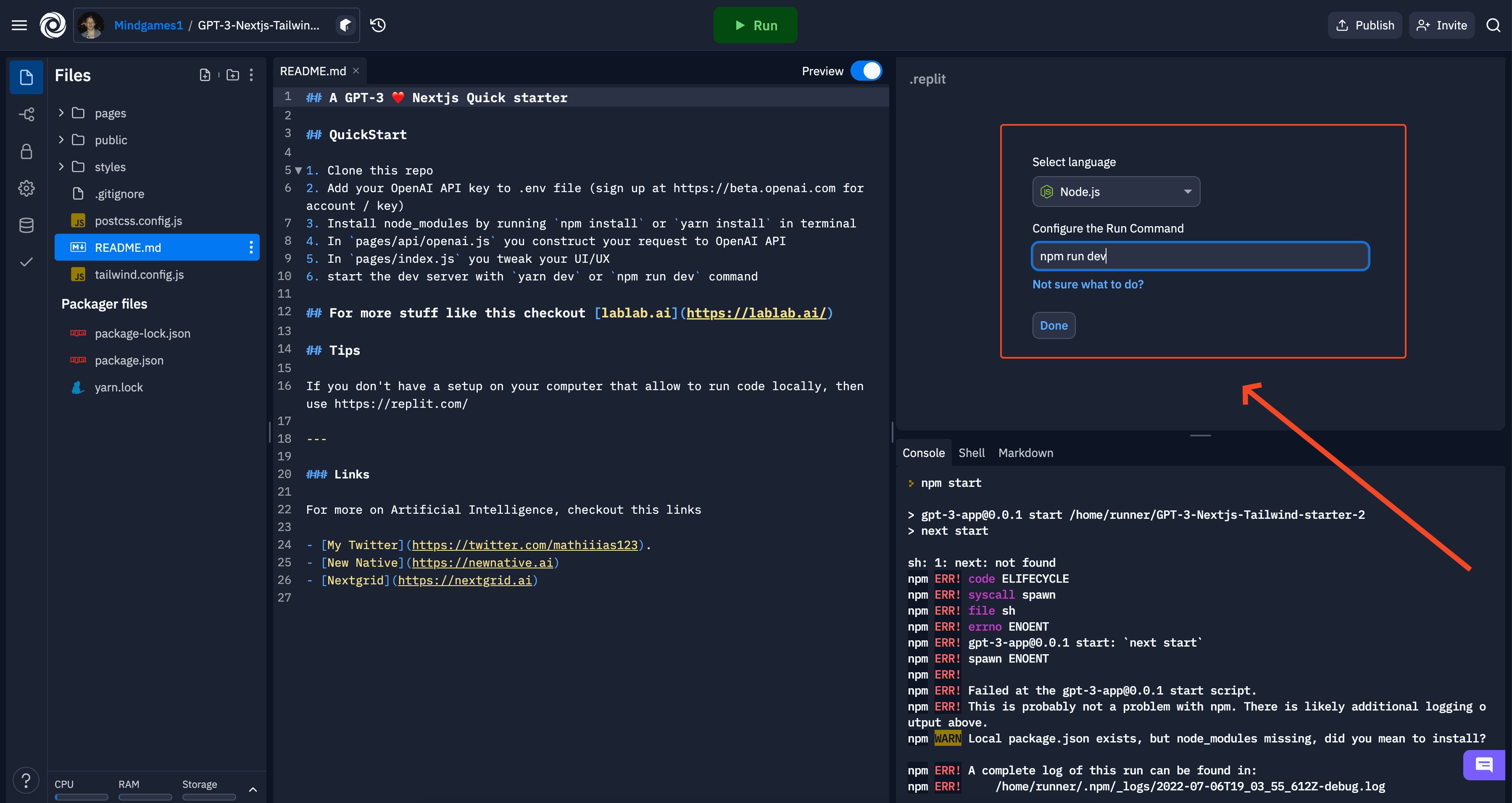Click the Storage usage bar

tap(209, 797)
